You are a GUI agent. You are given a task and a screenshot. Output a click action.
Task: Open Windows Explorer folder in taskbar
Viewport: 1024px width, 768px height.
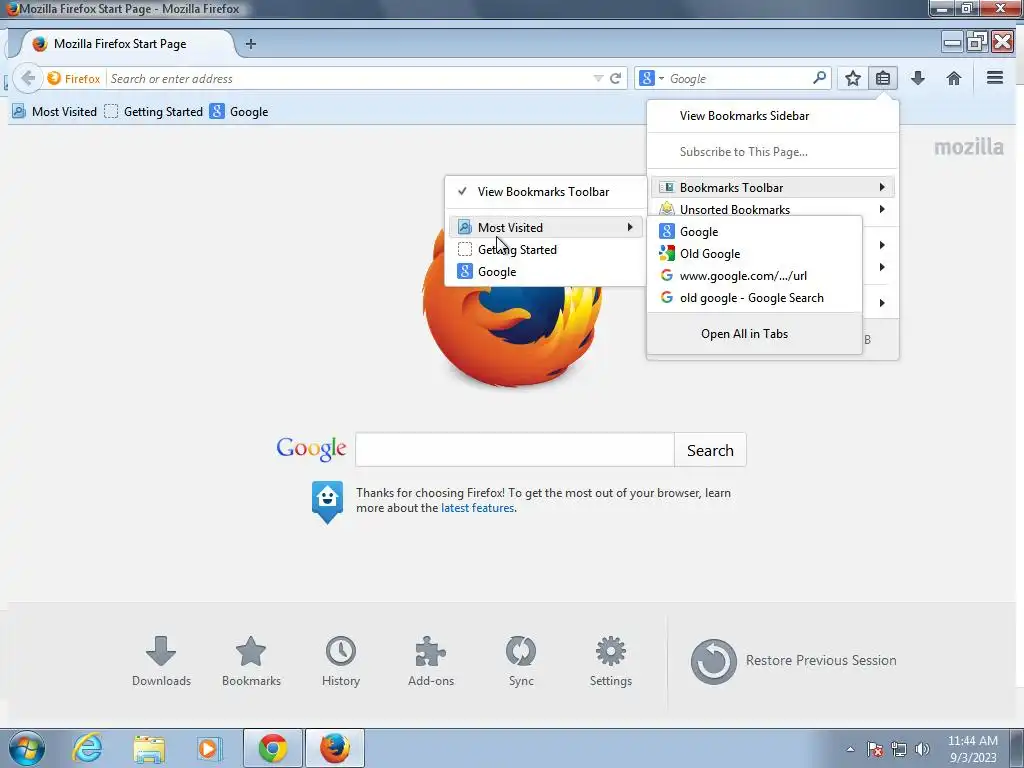[x=149, y=748]
